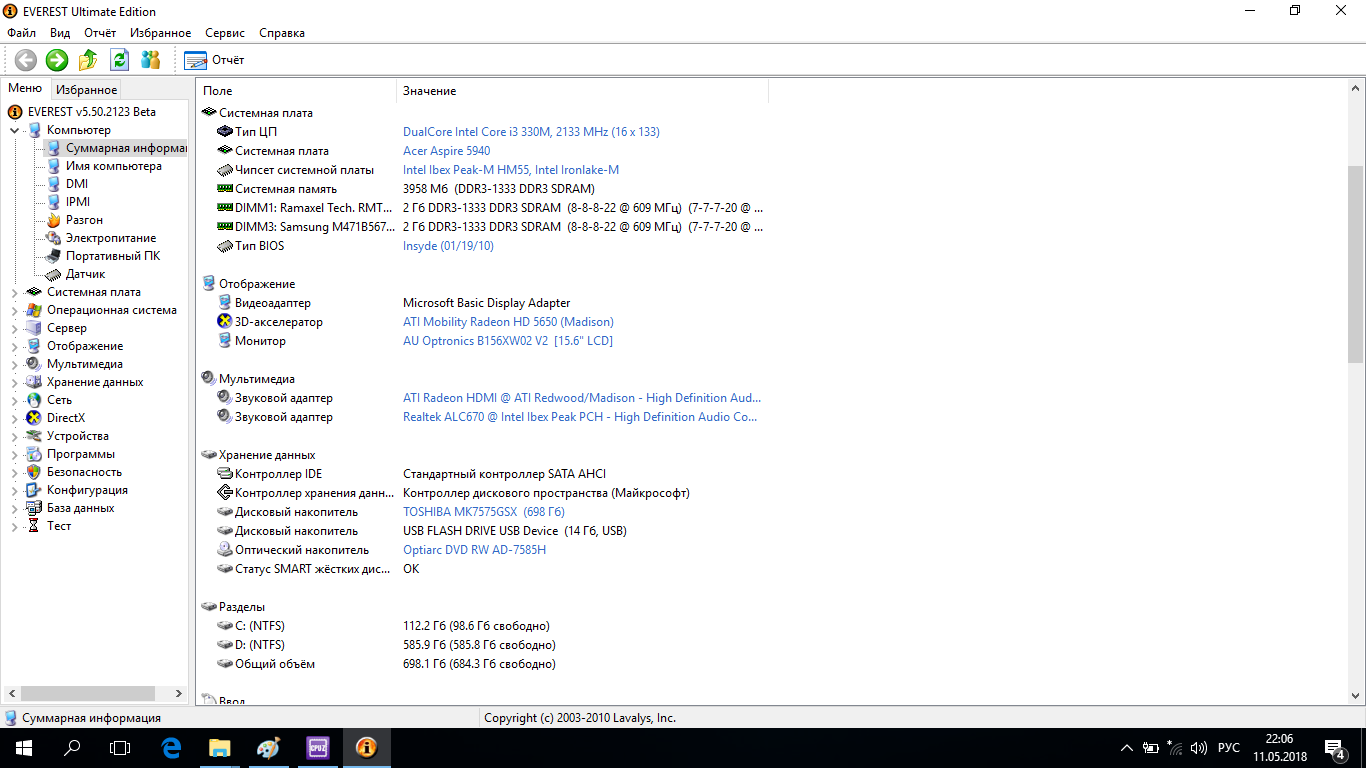Collapse the Компьютер tree node
Screen dimensions: 1366x768
[x=15, y=130]
